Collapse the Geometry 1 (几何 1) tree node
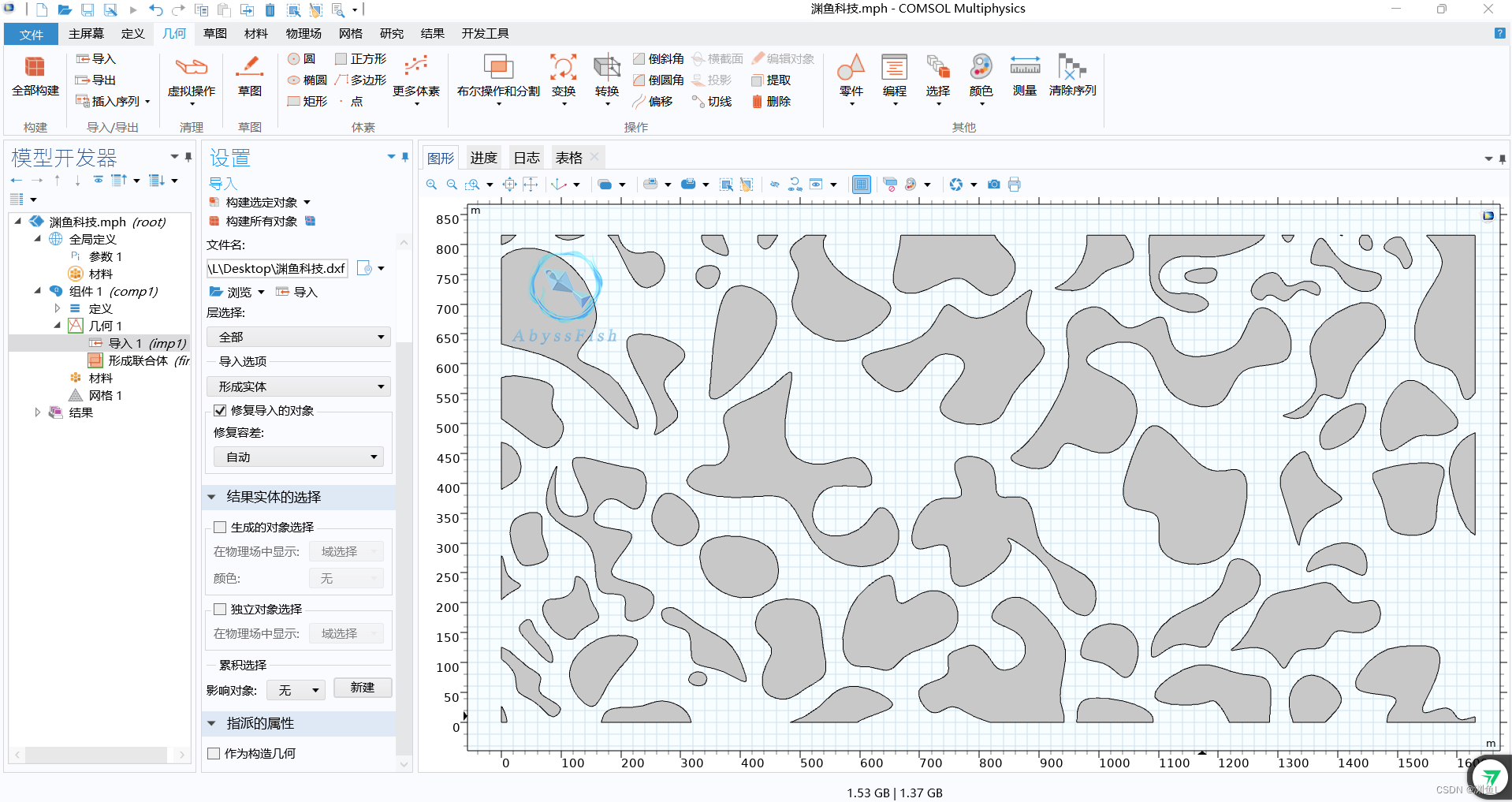This screenshot has height=802, width=1512. (57, 326)
